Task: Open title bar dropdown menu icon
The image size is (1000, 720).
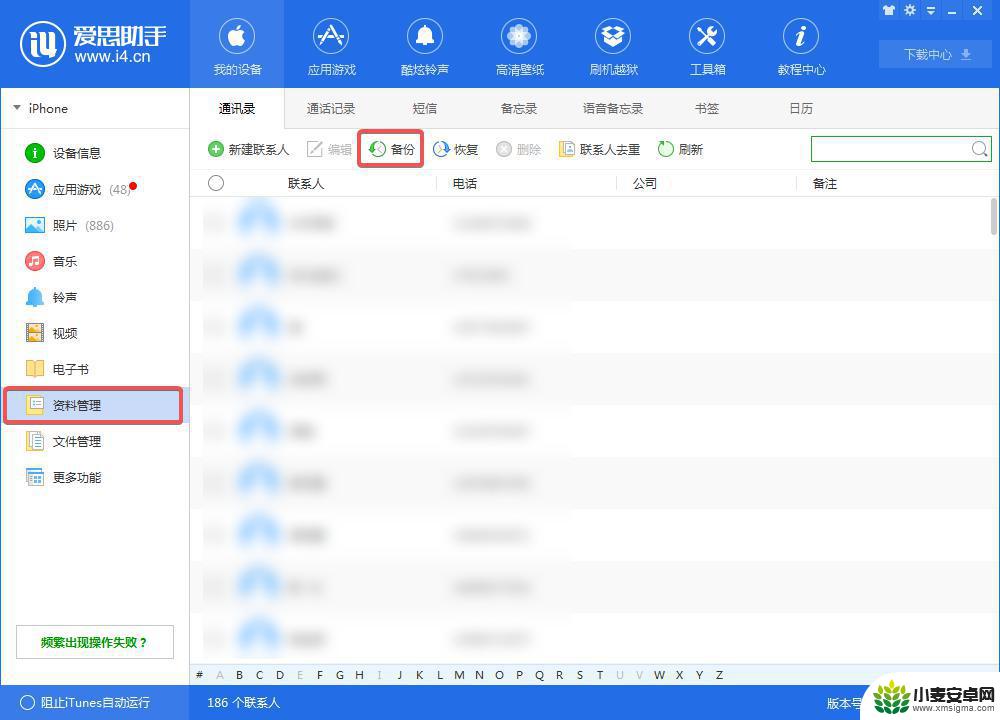Action: 931,11
